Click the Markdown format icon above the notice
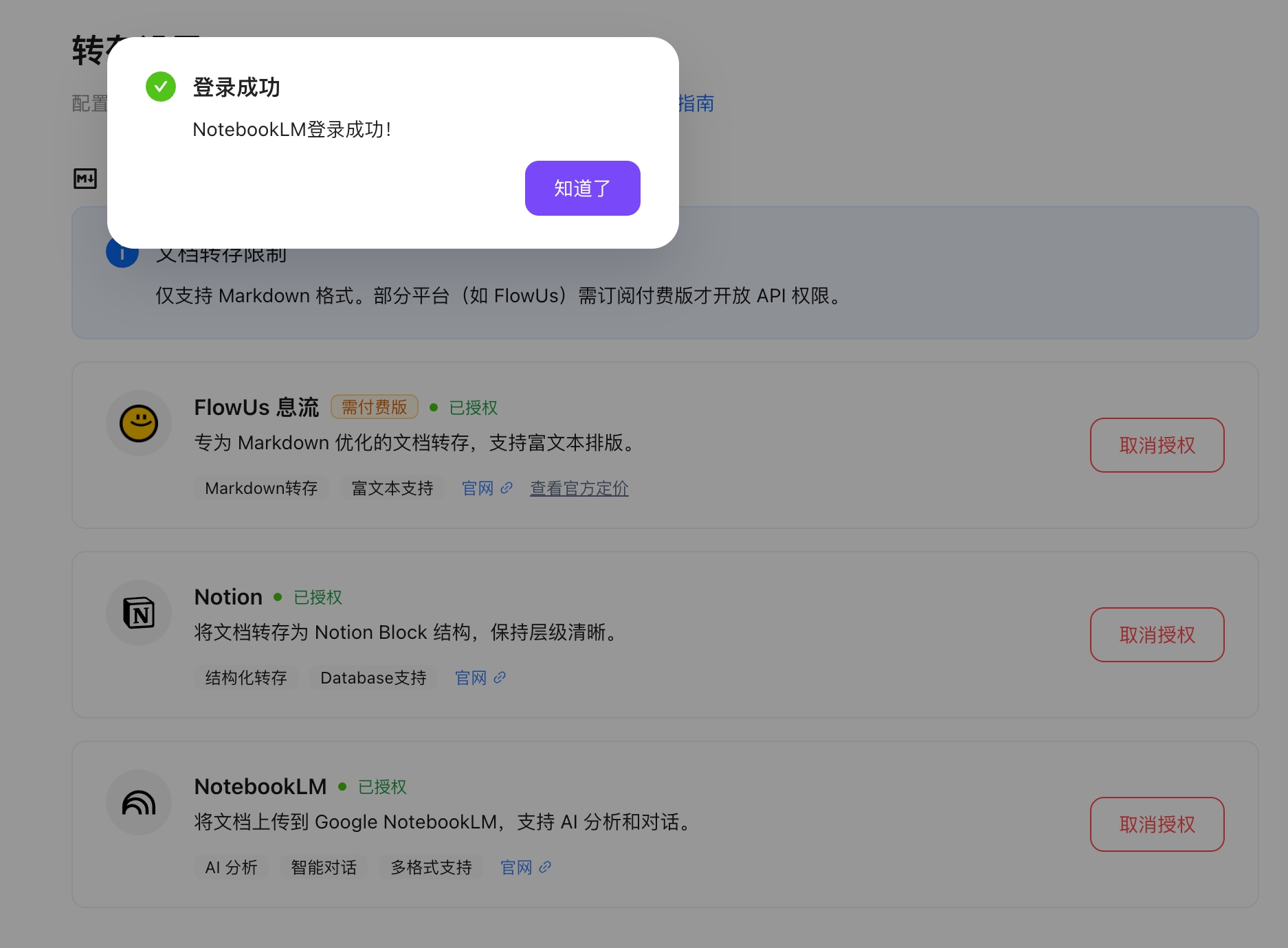The image size is (1288, 948). tap(85, 178)
